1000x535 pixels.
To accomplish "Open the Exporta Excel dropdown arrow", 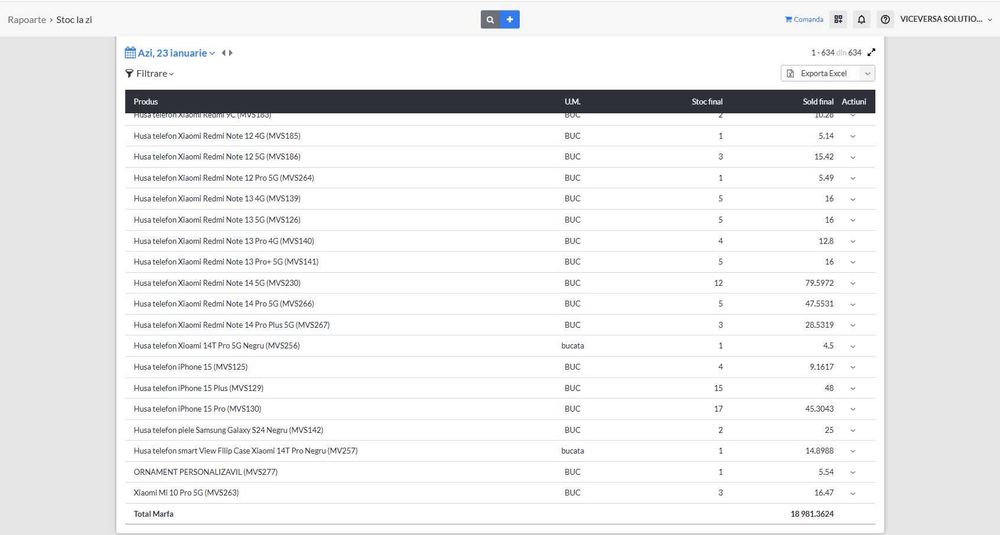I will coord(867,73).
